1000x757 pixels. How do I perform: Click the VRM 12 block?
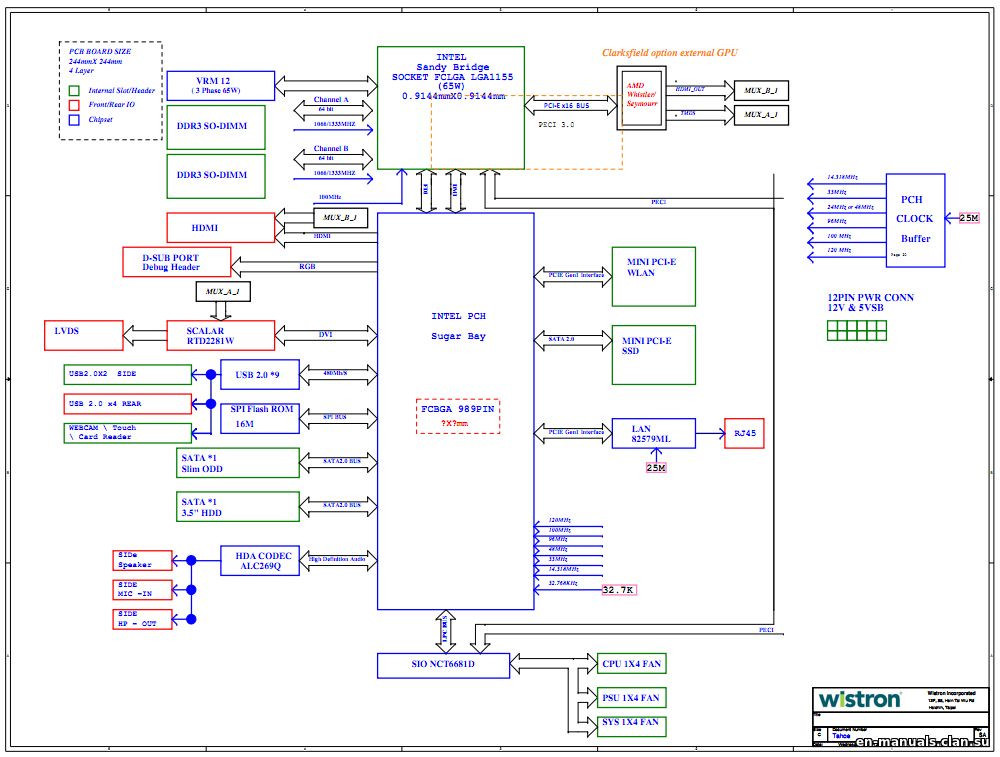click(221, 85)
